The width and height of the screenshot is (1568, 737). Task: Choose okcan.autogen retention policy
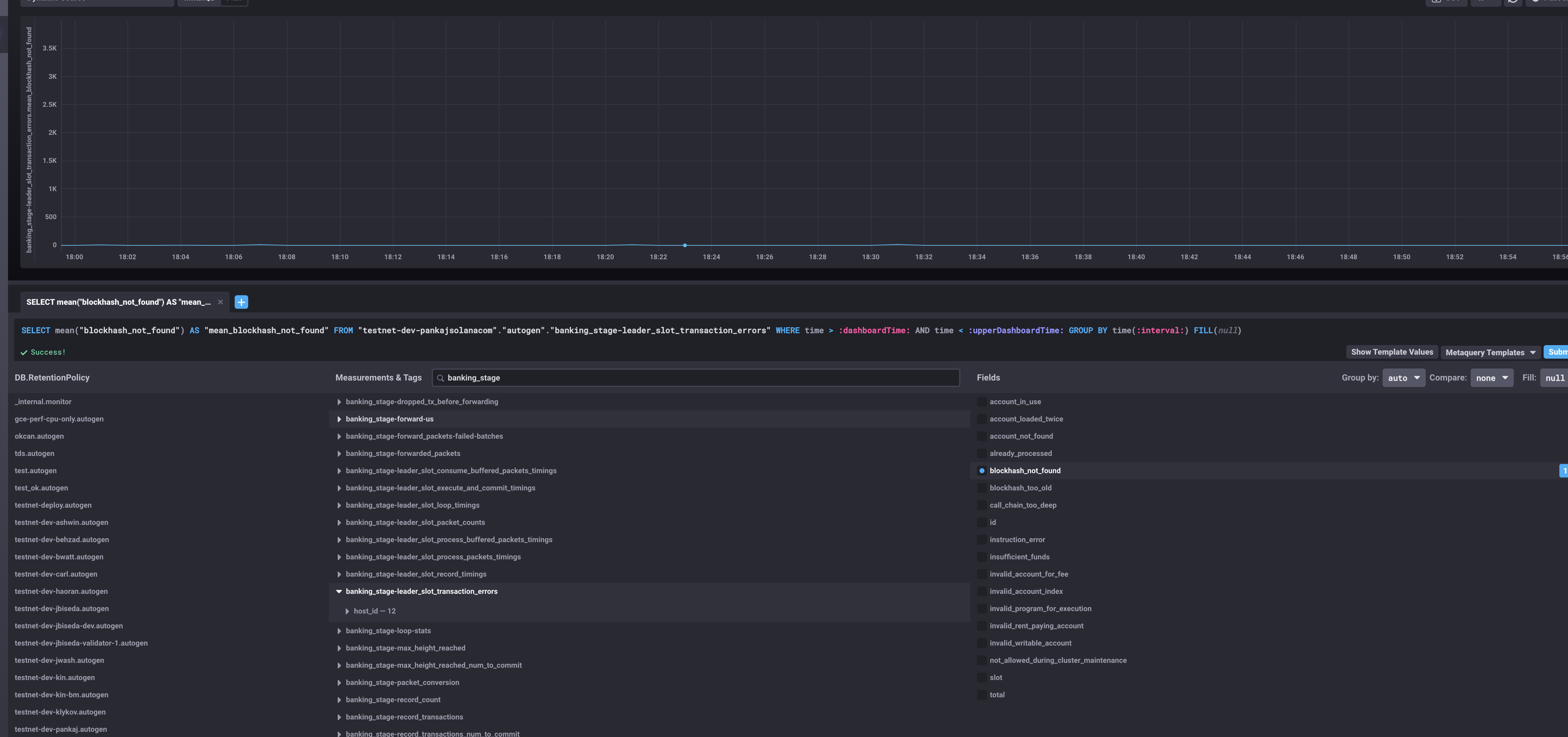coord(39,436)
